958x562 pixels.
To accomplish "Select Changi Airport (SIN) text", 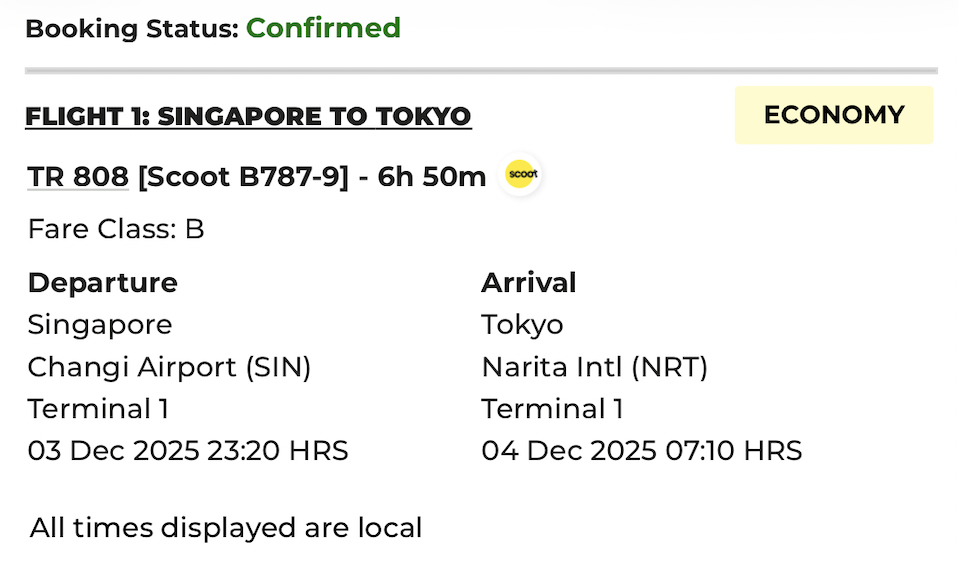I will pyautogui.click(x=170, y=367).
